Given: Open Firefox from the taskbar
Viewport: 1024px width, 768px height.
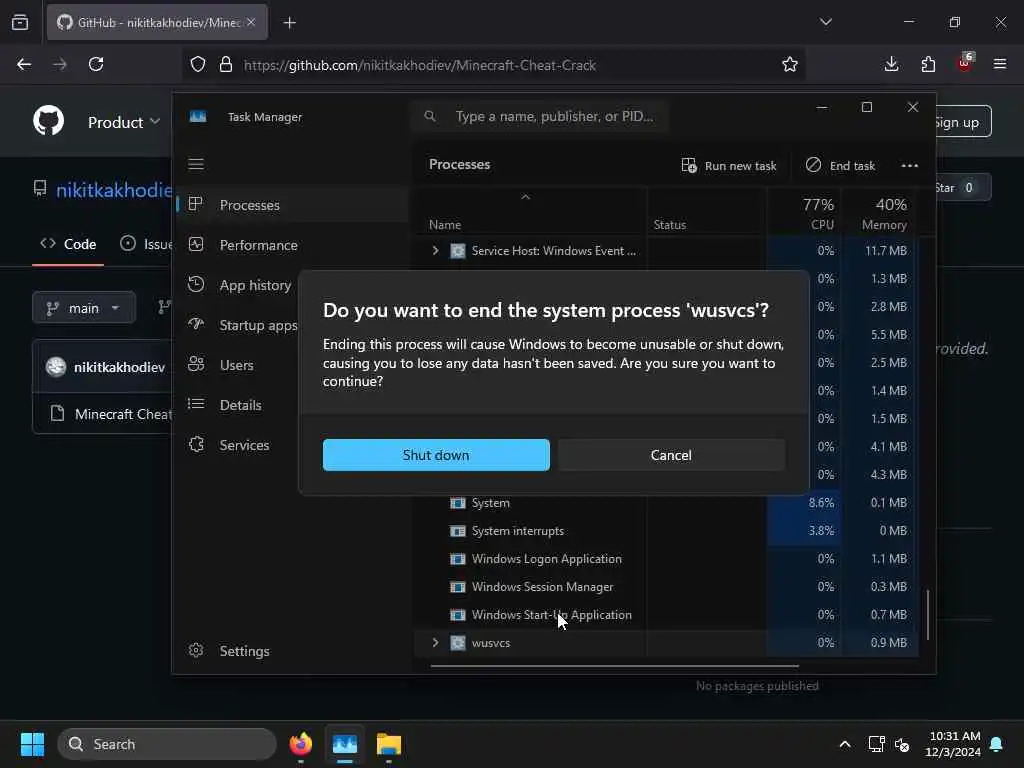Looking at the screenshot, I should [x=301, y=744].
